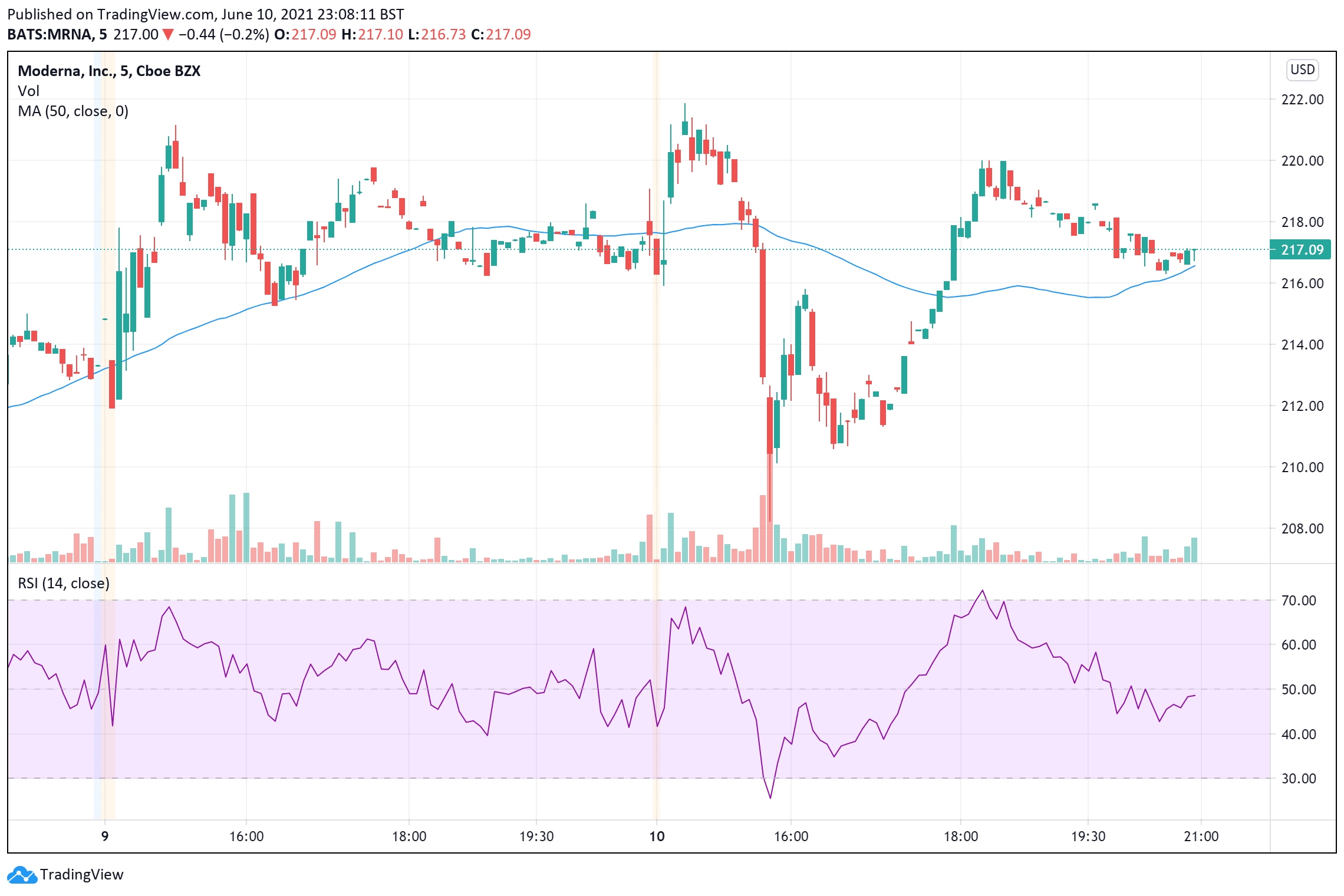This screenshot has height=896, width=1344.
Task: Click the RSI 60.00 level label
Action: coord(1299,644)
